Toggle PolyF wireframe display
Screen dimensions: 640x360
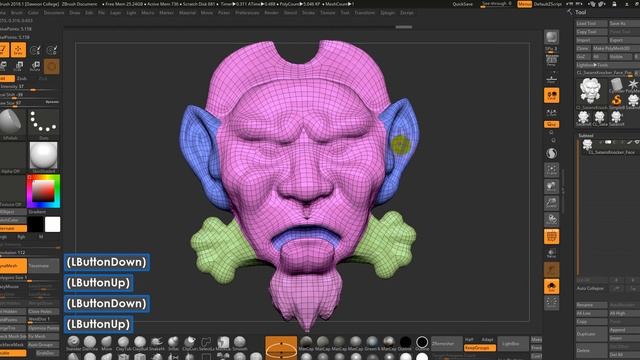[x=551, y=236]
